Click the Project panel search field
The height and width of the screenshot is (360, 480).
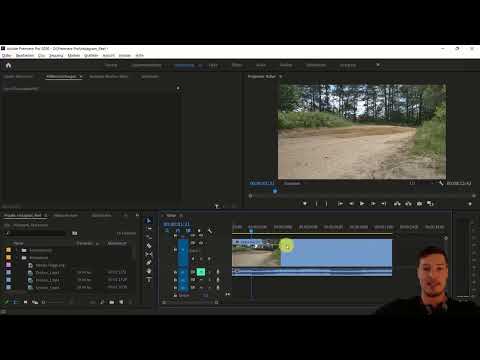[35, 233]
